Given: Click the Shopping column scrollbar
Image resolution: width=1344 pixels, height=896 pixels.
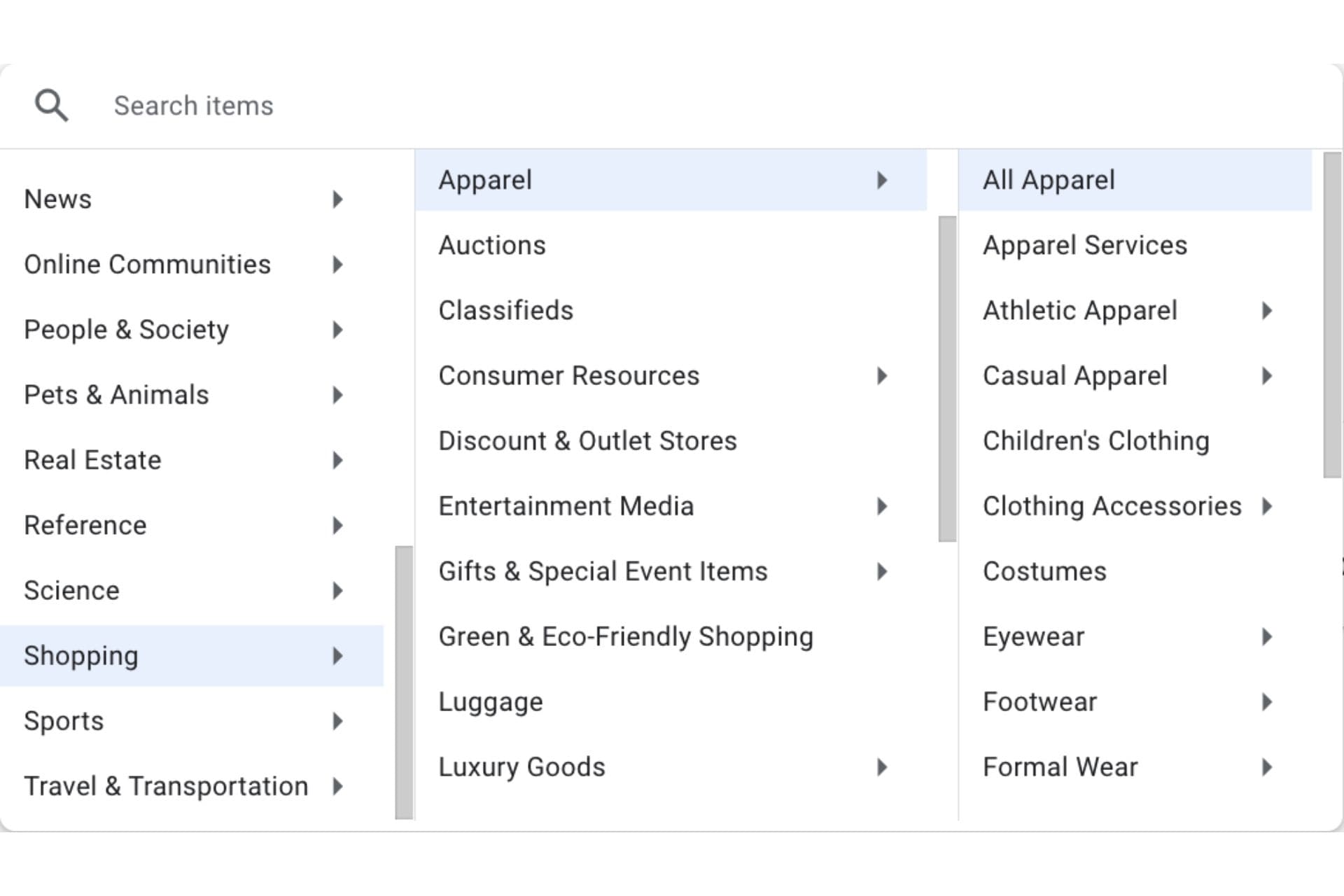Looking at the screenshot, I should pos(947,378).
